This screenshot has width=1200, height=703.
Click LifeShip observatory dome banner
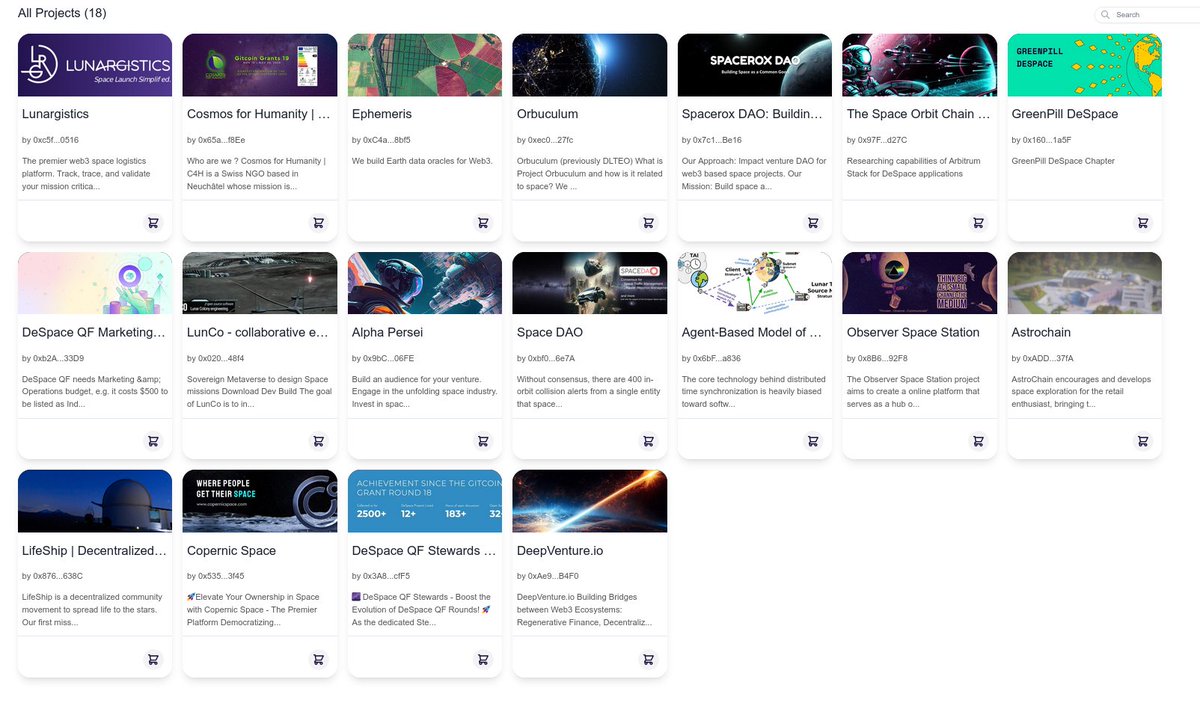(95, 501)
